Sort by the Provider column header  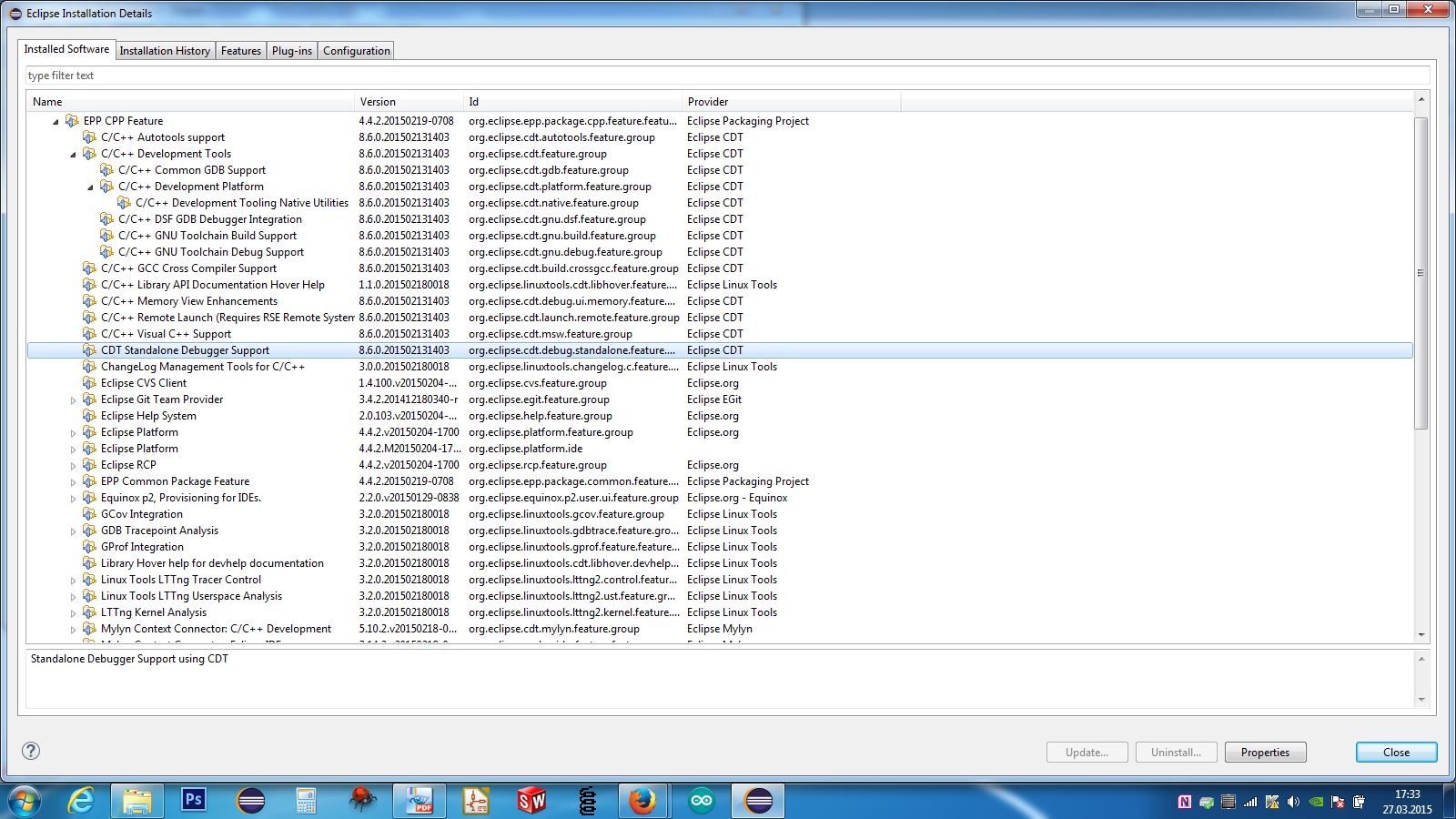coord(791,102)
